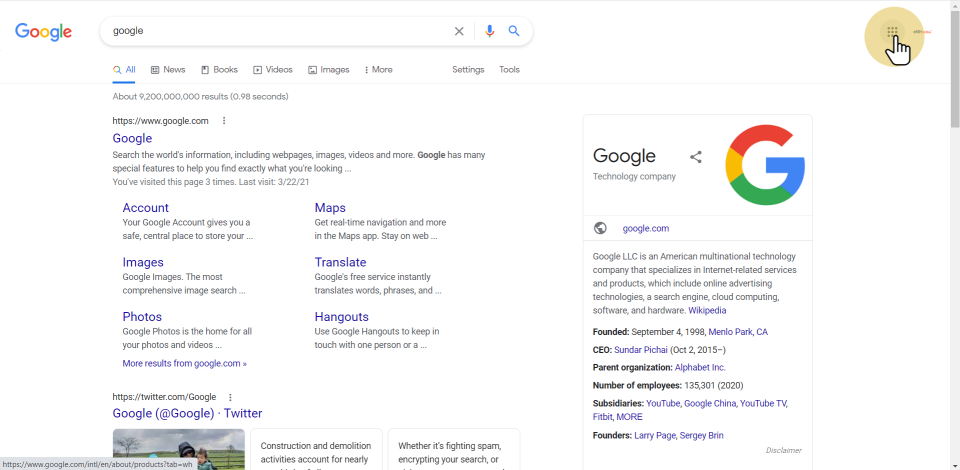Click the Google logo in the header

(x=43, y=32)
